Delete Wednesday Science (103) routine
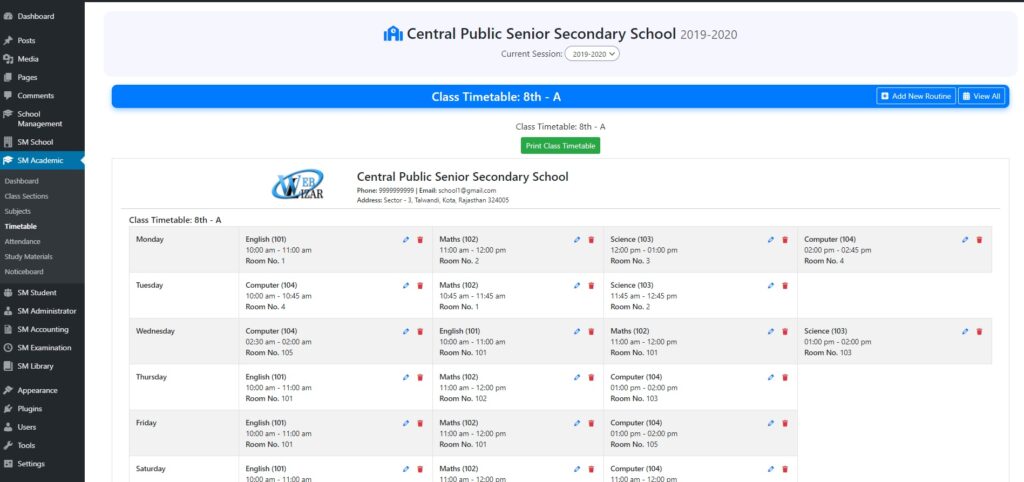Image resolution: width=1024 pixels, height=482 pixels. tap(979, 332)
